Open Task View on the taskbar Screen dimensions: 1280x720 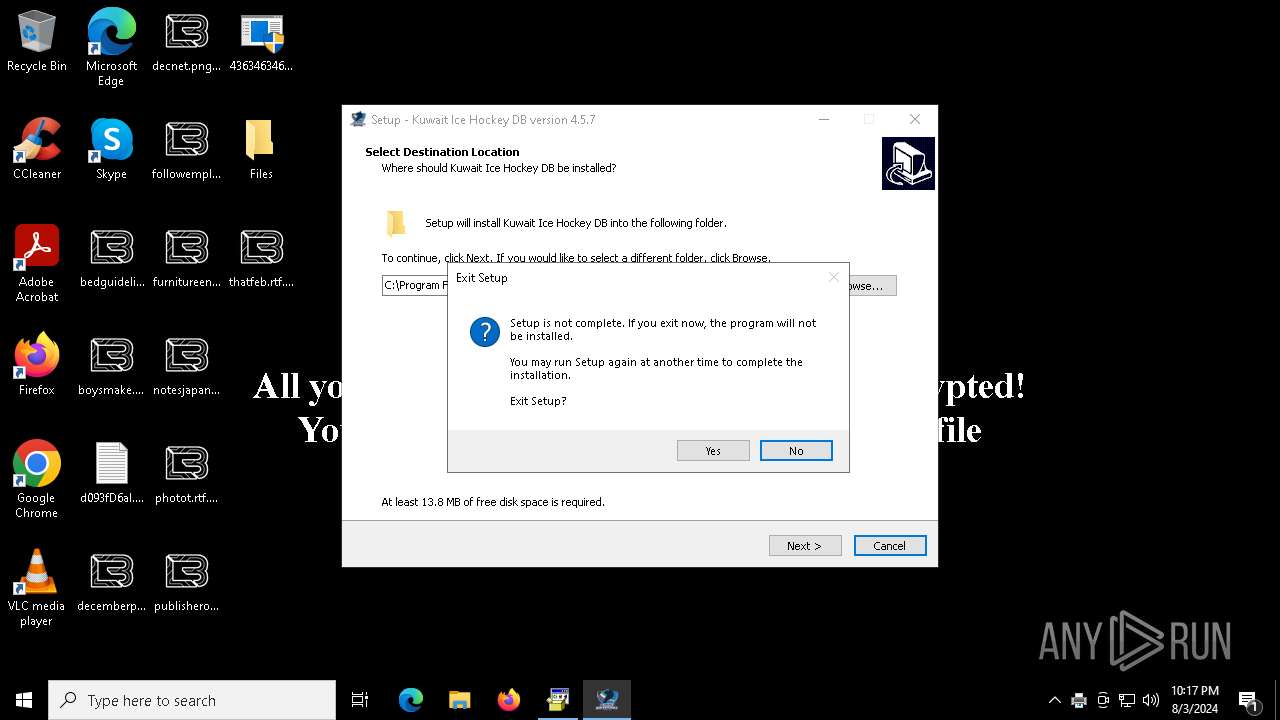coord(360,700)
